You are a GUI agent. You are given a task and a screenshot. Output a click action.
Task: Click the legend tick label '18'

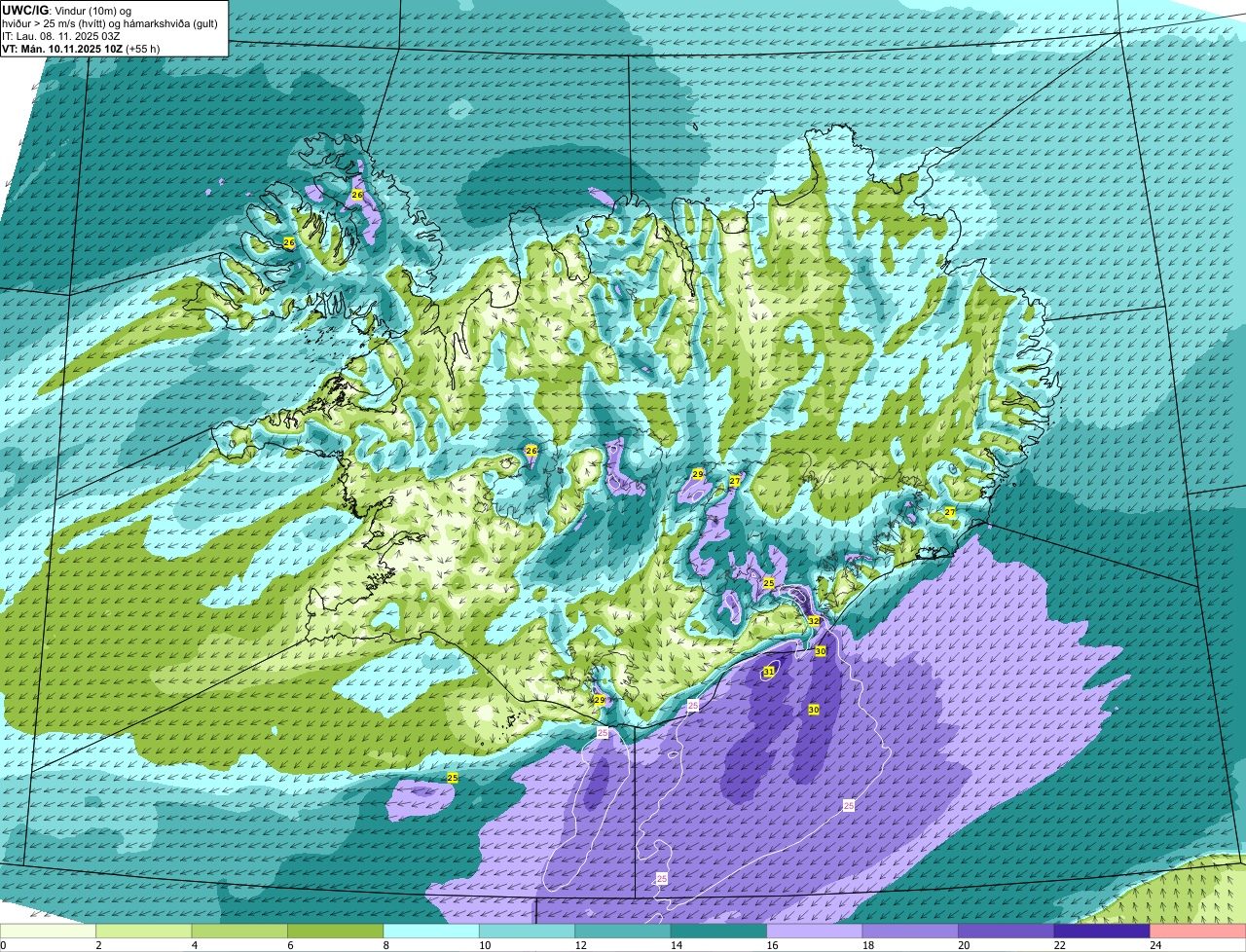point(867,945)
